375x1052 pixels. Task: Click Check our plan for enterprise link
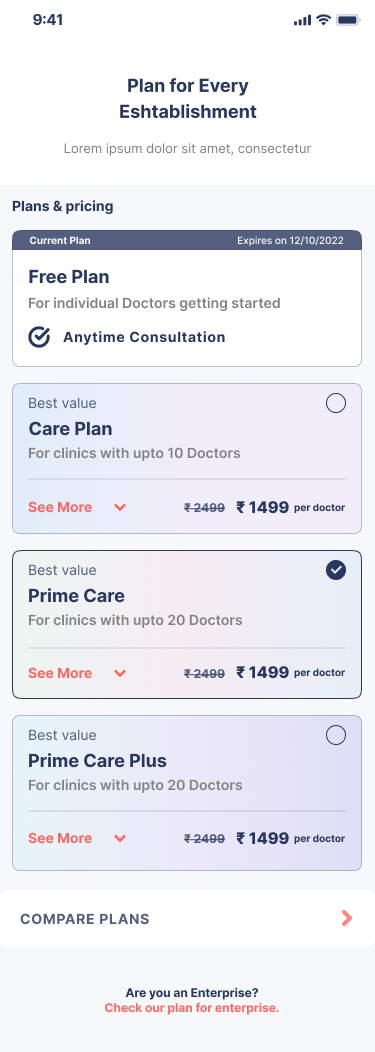click(x=192, y=1008)
